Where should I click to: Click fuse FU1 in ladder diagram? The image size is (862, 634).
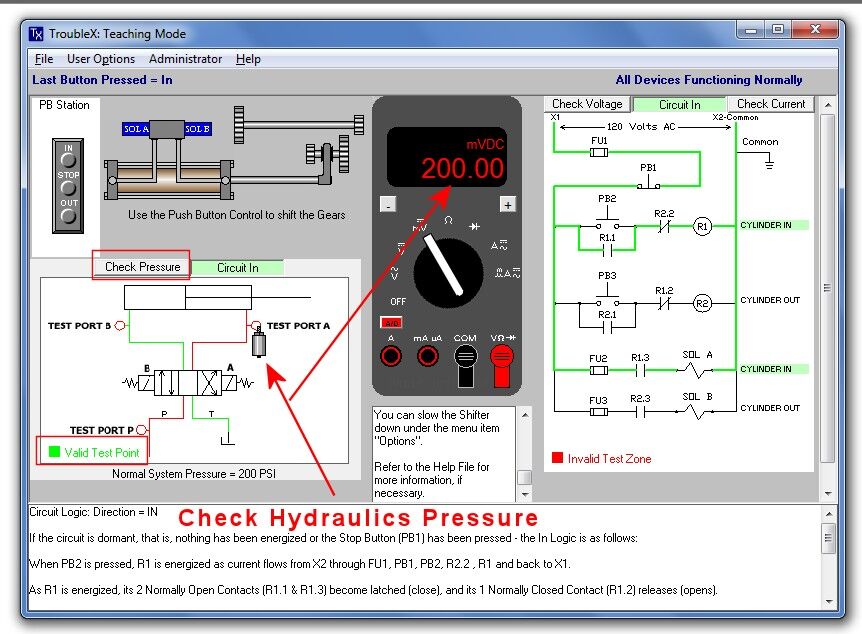(599, 152)
